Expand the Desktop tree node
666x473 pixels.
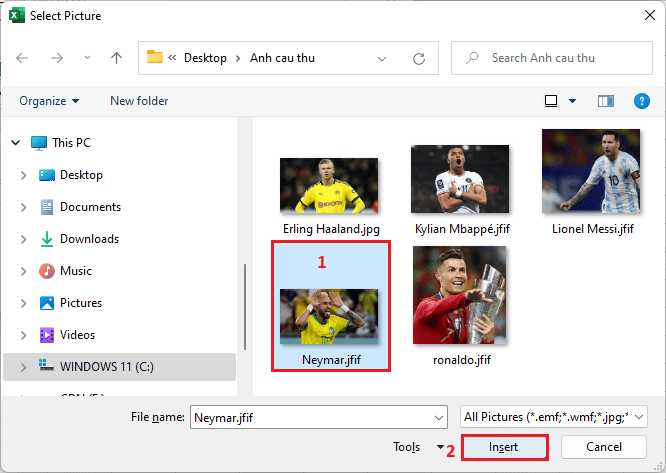[x=23, y=175]
